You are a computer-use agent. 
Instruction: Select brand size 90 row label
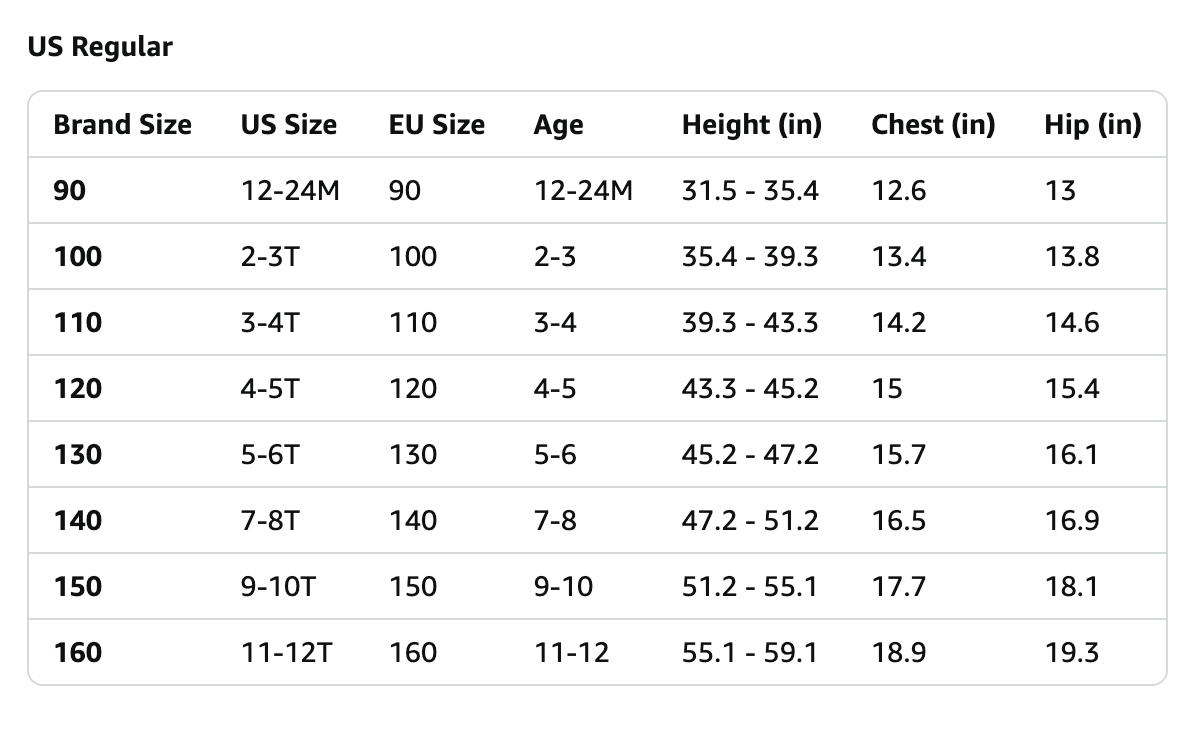click(70, 191)
